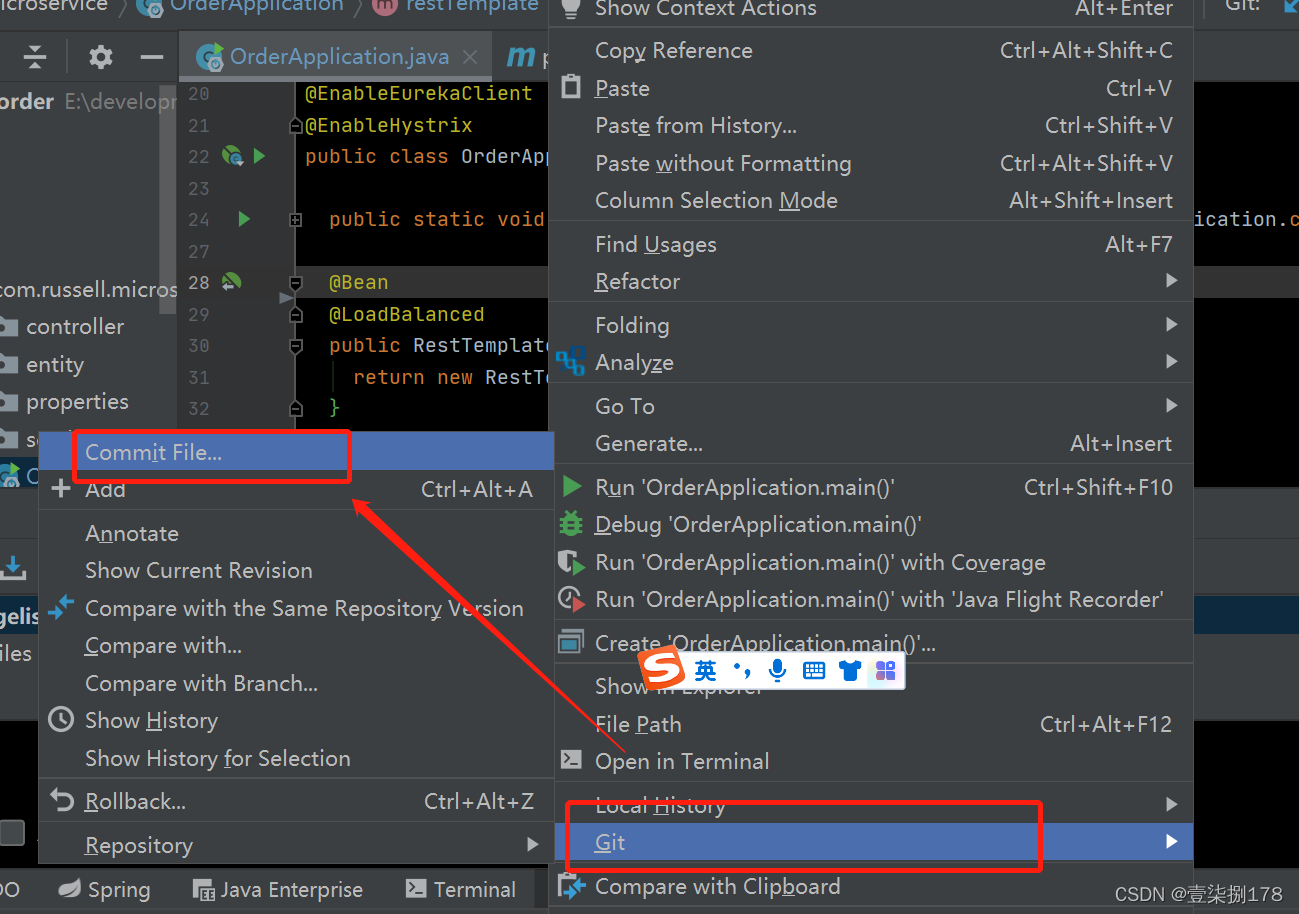Click the Paste clipboard icon
The image size is (1299, 914).
[571, 87]
